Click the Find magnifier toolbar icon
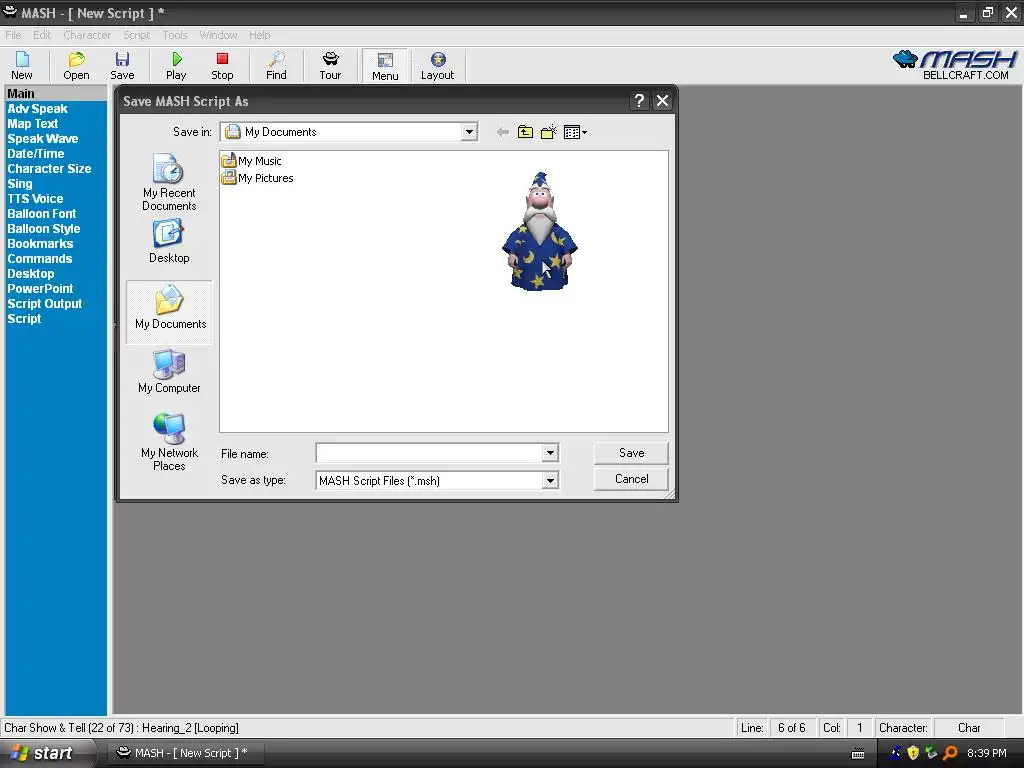Screen dimensions: 1024x768 click(276, 65)
